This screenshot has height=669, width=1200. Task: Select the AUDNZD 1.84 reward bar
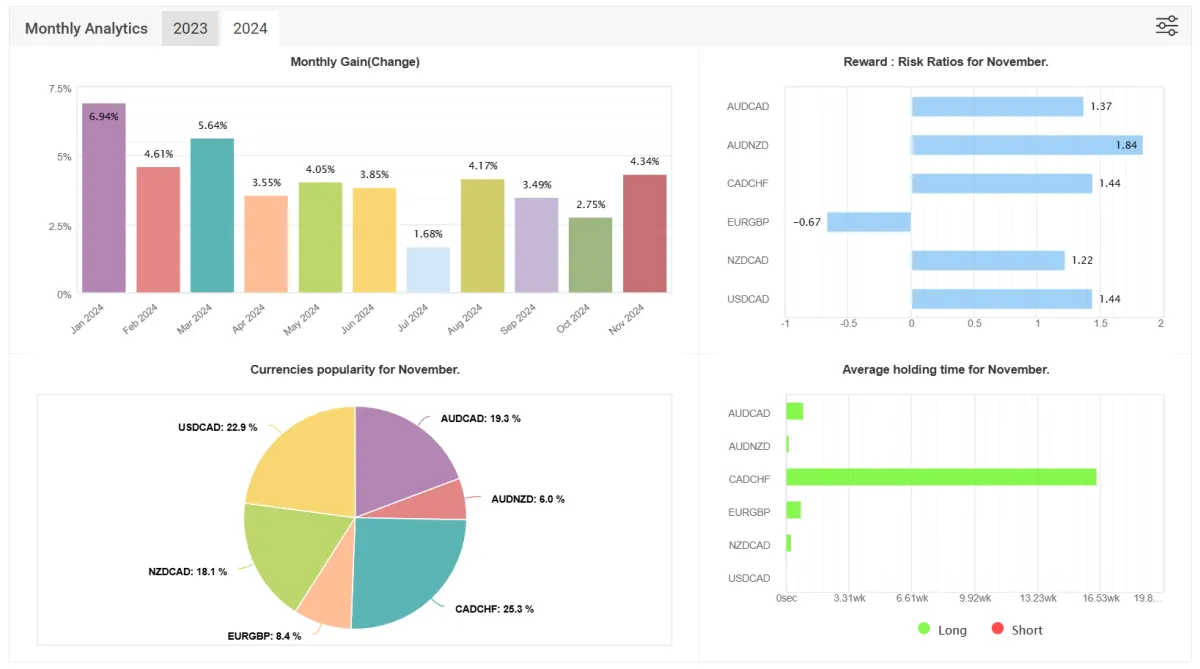point(1027,145)
